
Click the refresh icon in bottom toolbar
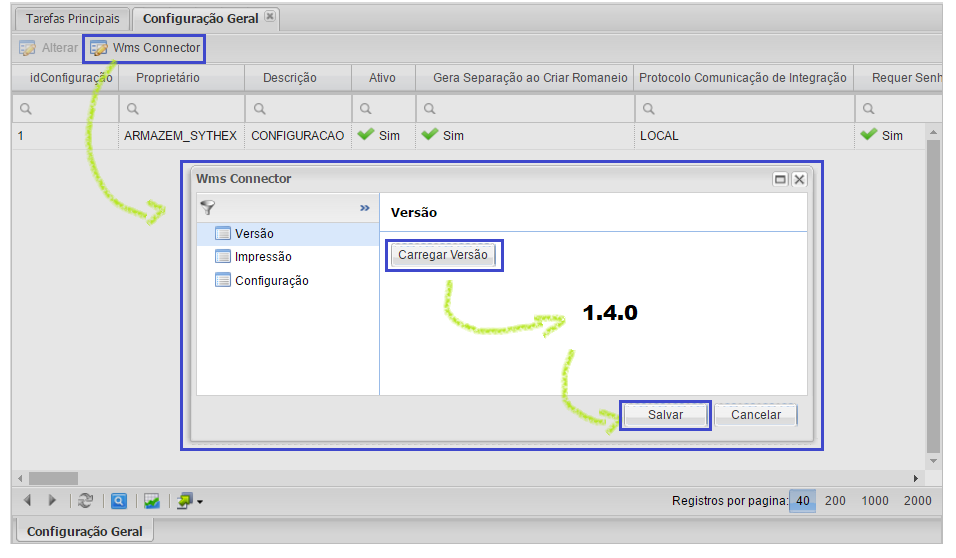(85, 501)
